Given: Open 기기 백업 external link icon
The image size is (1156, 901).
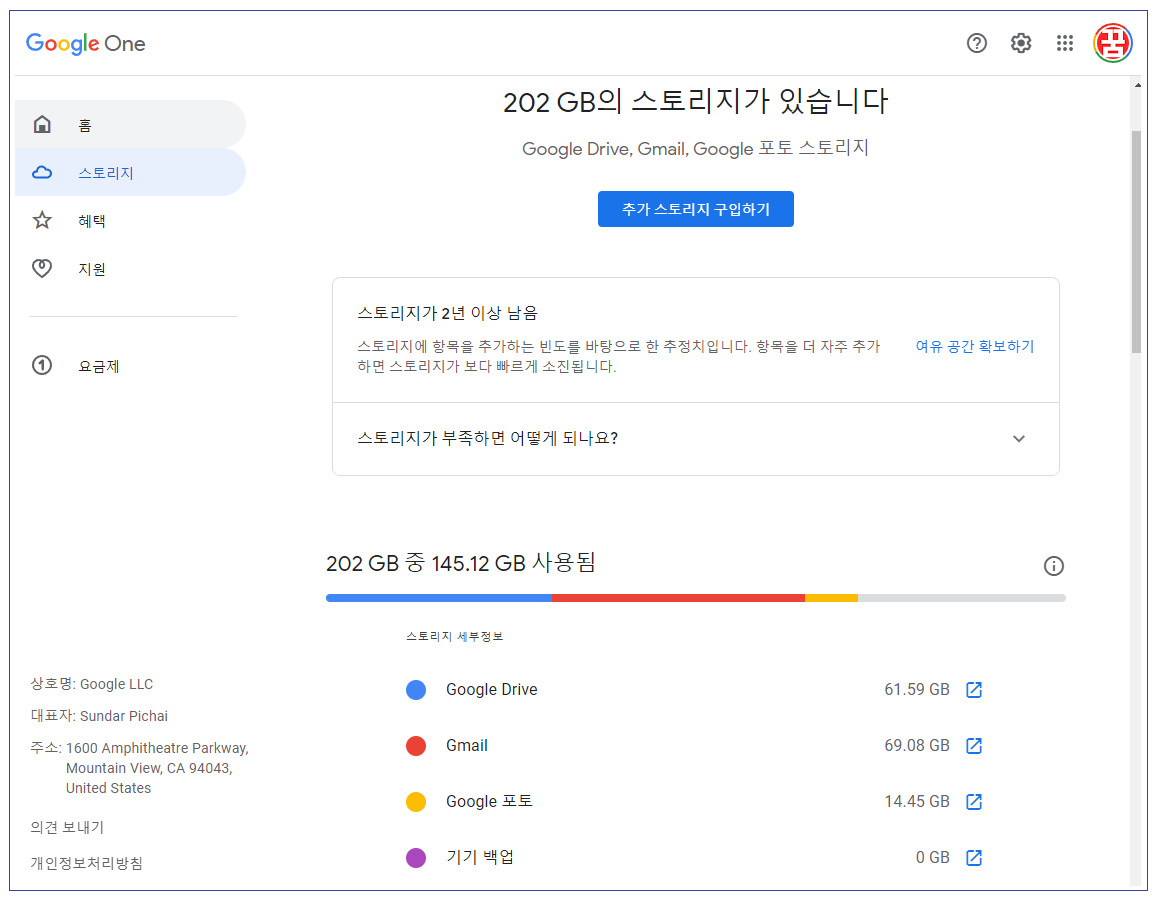Looking at the screenshot, I should (x=974, y=857).
